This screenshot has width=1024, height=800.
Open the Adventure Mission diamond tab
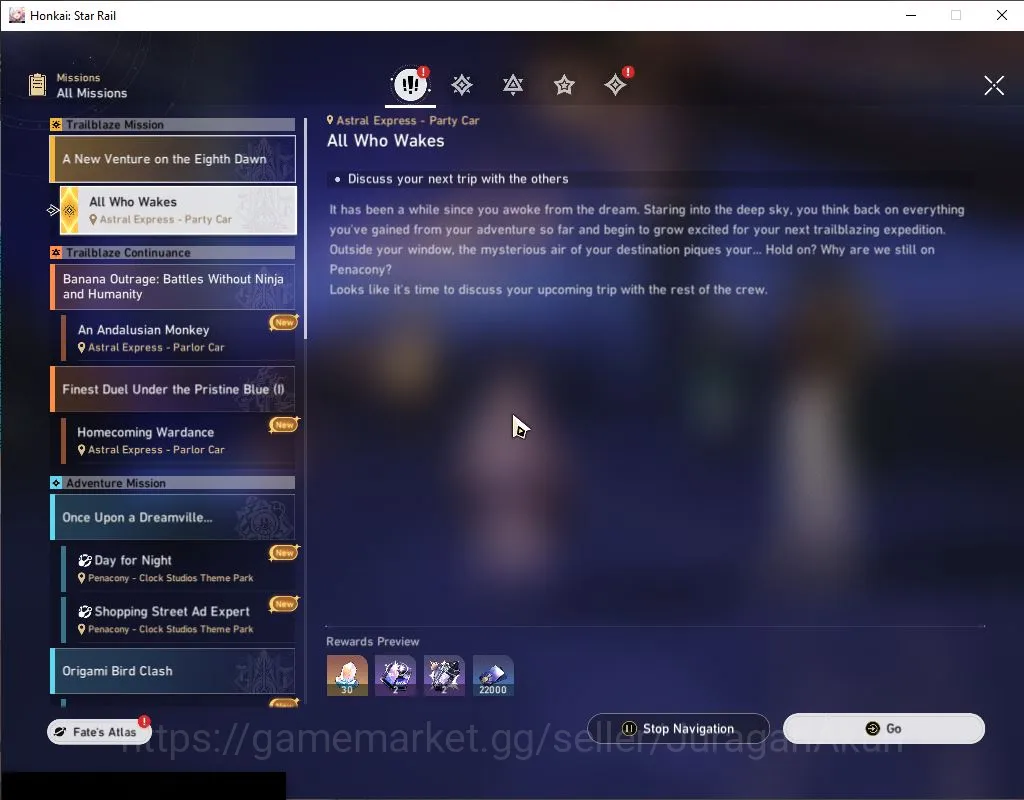click(615, 85)
